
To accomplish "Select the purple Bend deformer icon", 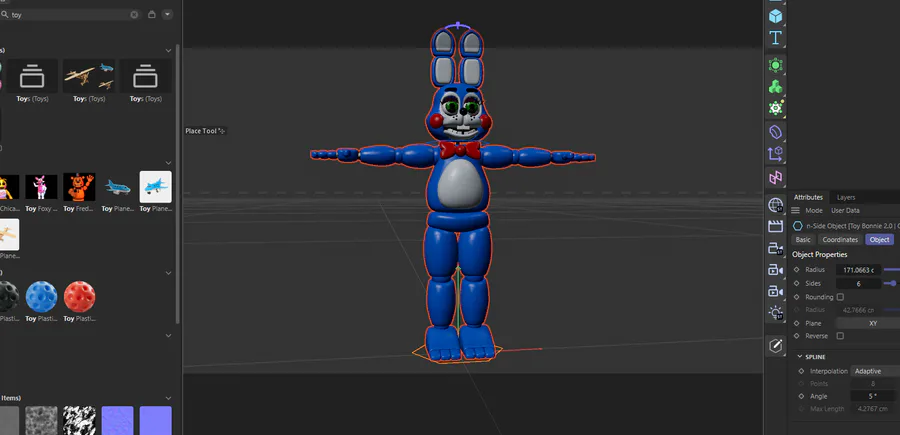I will [775, 132].
